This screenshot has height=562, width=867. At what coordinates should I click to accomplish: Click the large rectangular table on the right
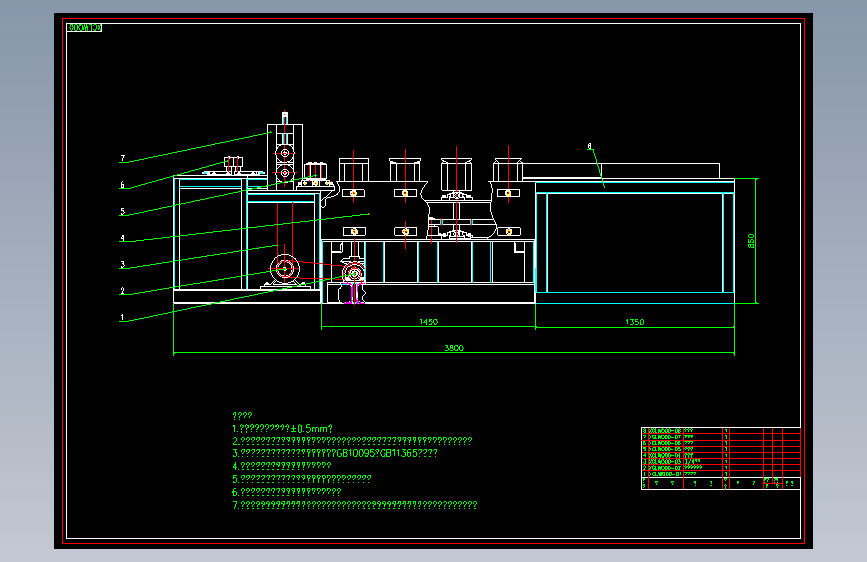[635, 242]
